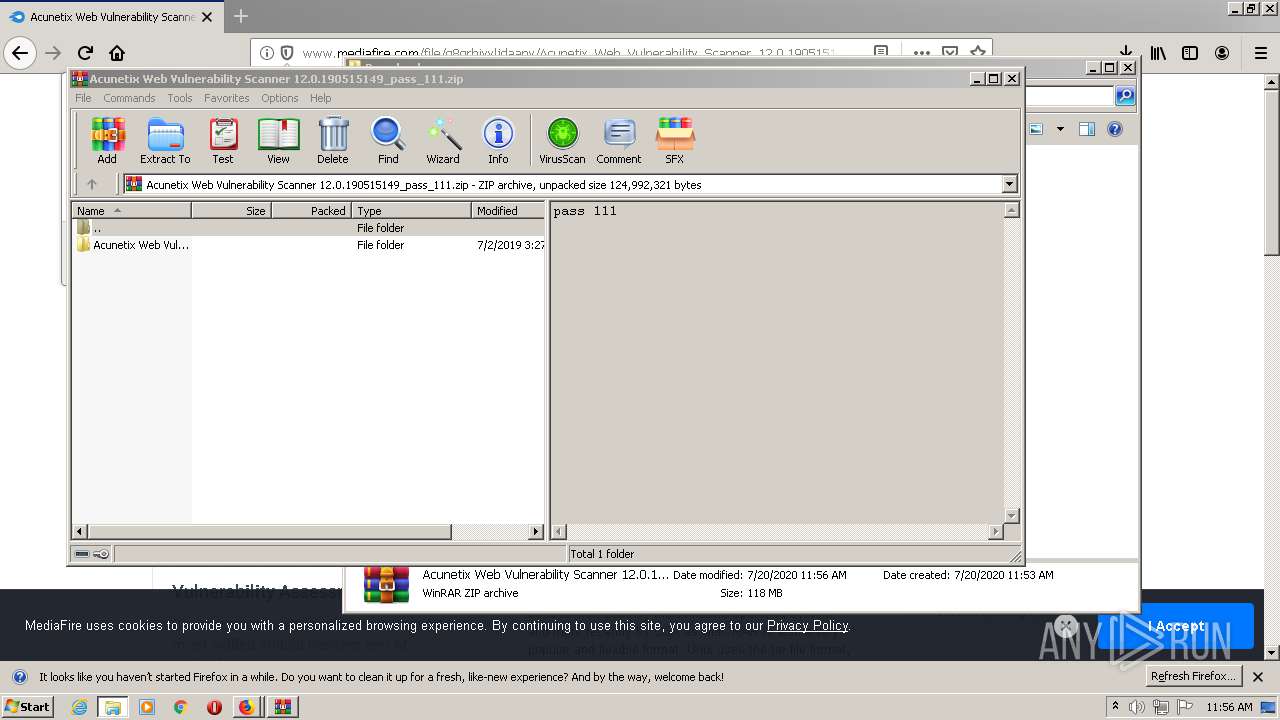Click the Extract To toolbar icon
This screenshot has height=720, width=1280.
(165, 140)
